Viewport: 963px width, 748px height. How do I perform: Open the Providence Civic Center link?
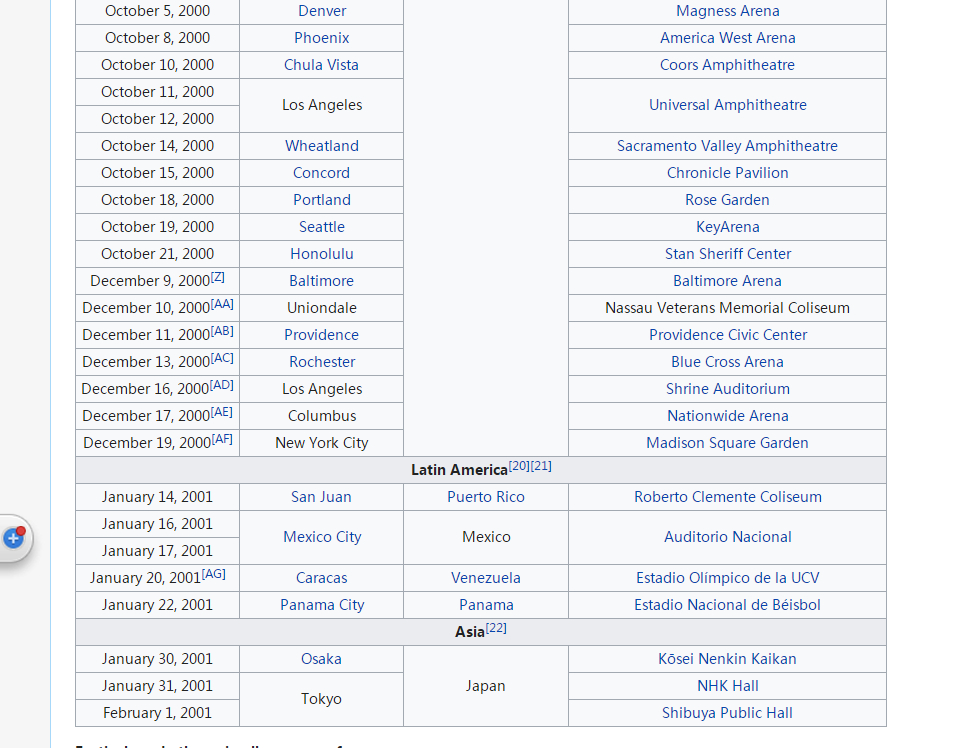pos(728,335)
